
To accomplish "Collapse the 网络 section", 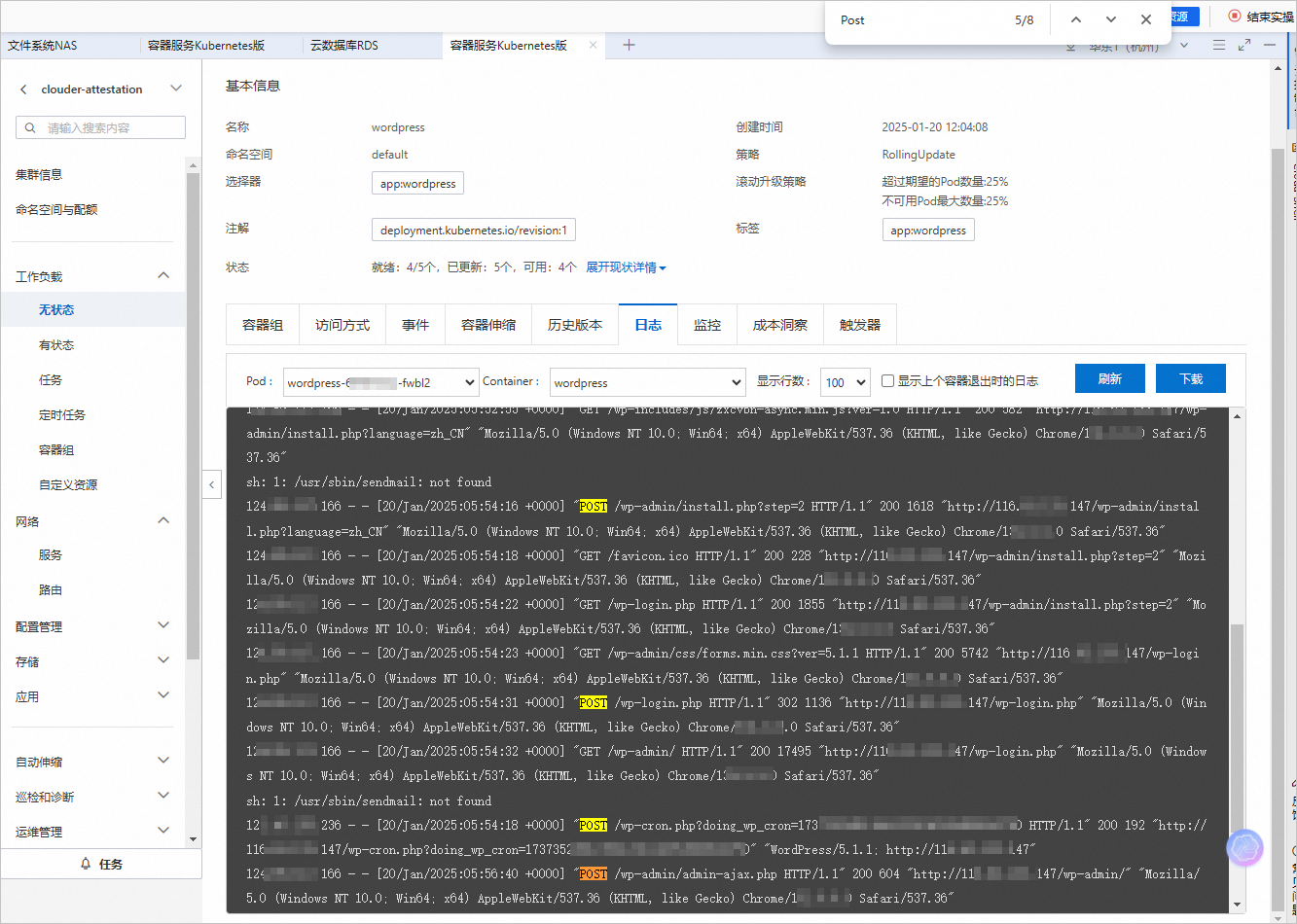I will click(x=163, y=521).
